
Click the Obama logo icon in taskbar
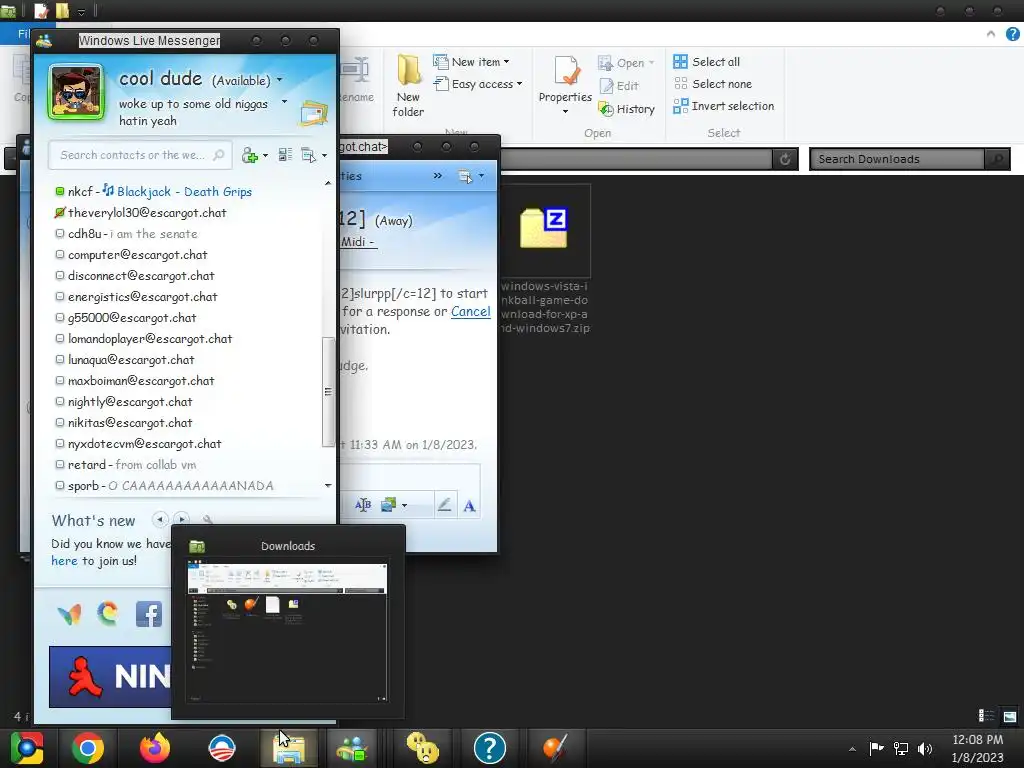[x=222, y=748]
